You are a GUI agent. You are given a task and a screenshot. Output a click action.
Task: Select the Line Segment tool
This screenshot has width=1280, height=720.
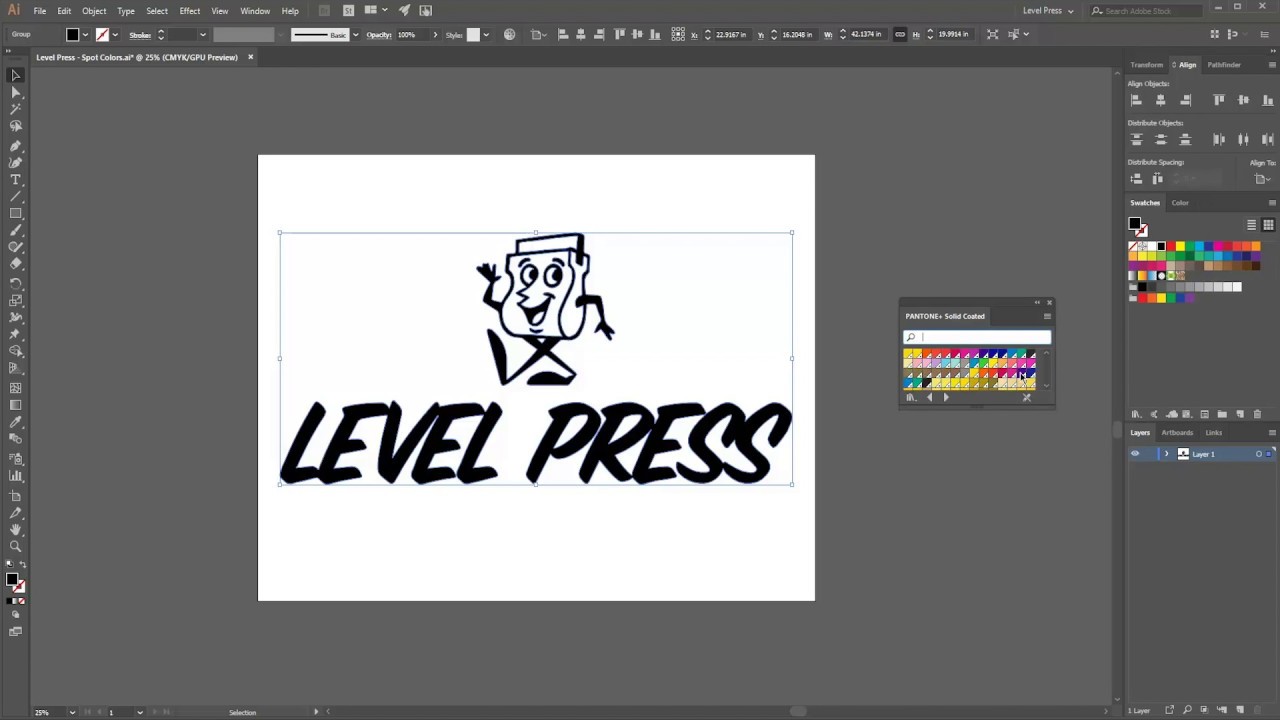(x=16, y=197)
